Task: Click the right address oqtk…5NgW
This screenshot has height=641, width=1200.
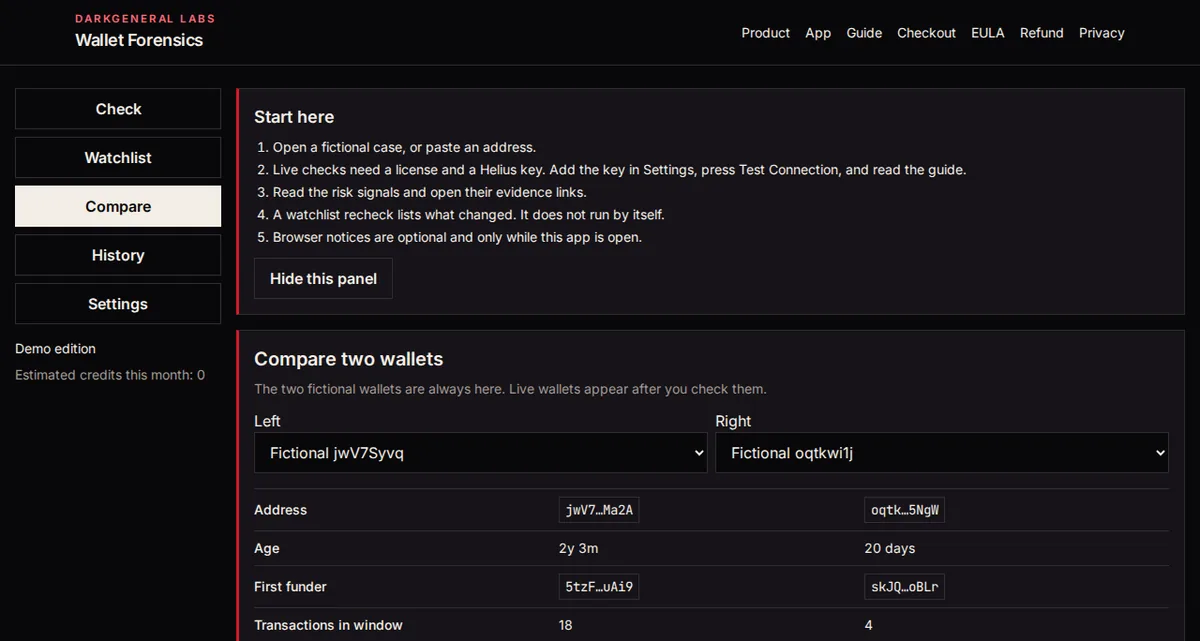Action: [x=905, y=510]
